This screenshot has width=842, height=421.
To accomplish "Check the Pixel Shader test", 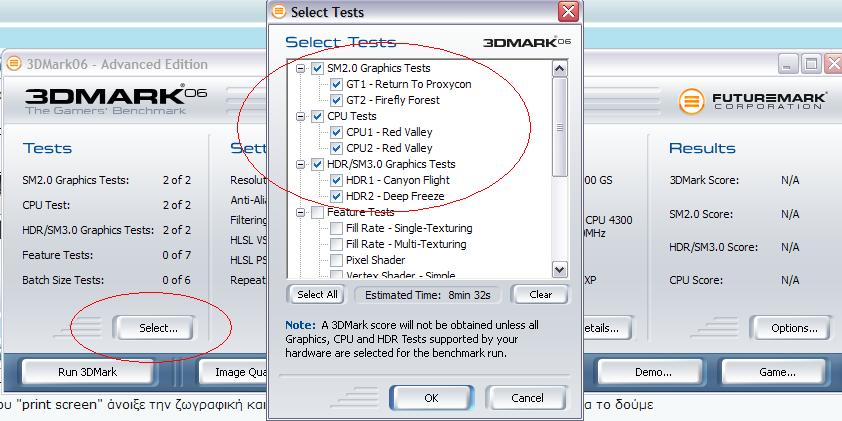I will [336, 260].
